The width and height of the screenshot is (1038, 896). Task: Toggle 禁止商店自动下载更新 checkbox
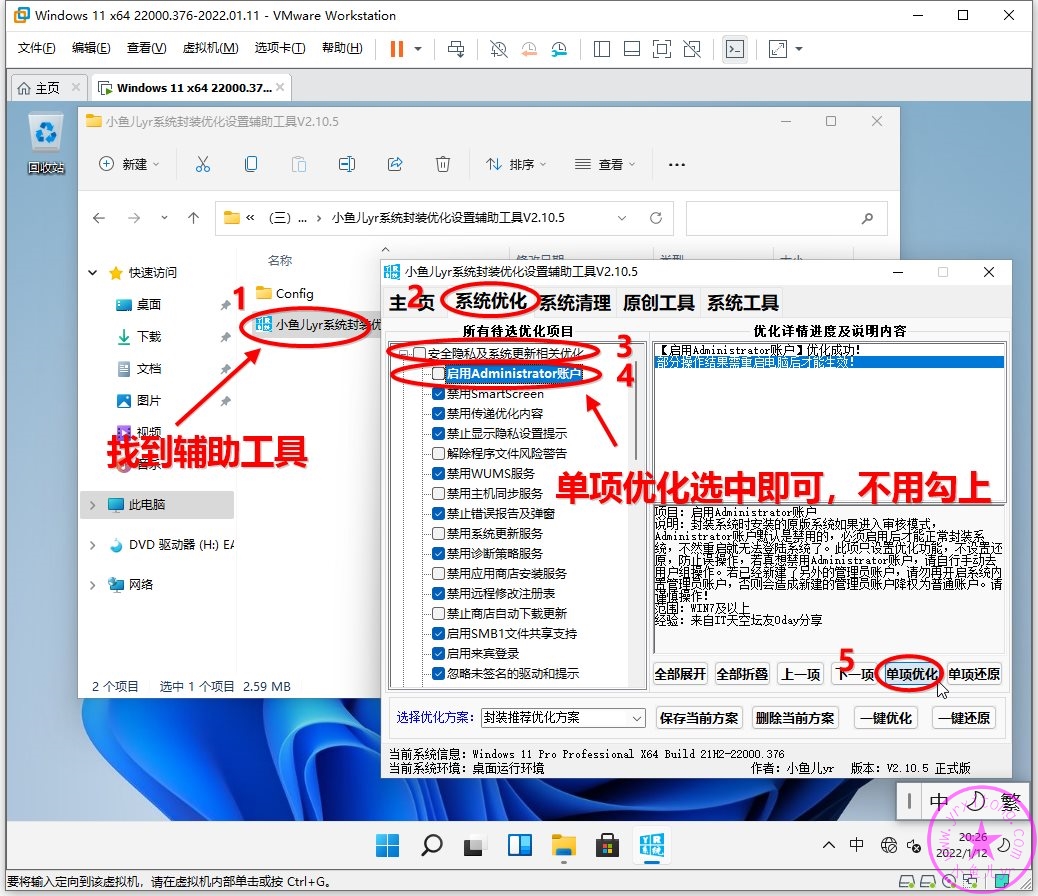pos(438,613)
